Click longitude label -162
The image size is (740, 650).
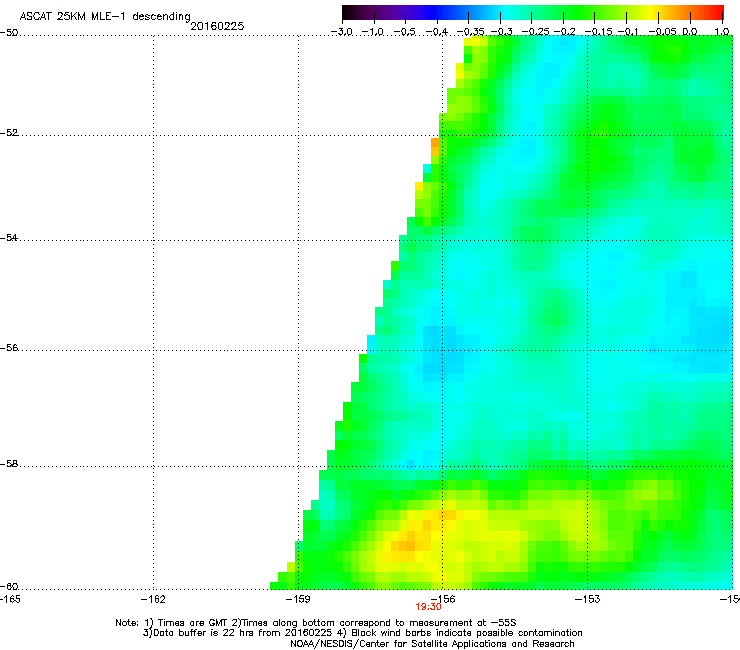153,599
